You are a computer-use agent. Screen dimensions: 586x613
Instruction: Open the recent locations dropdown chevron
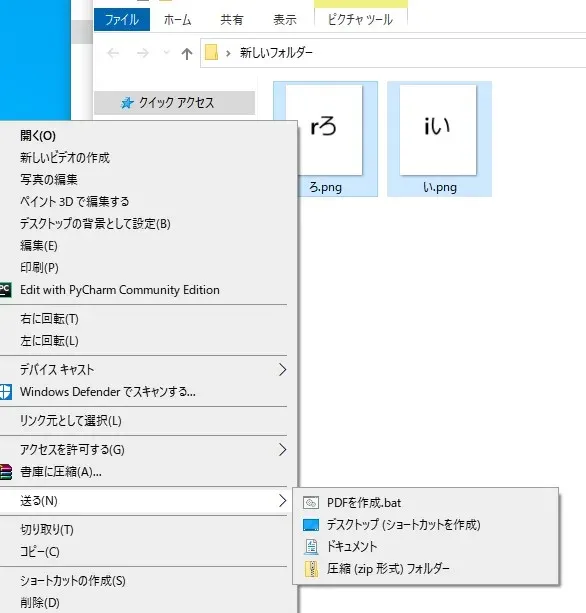(x=167, y=53)
